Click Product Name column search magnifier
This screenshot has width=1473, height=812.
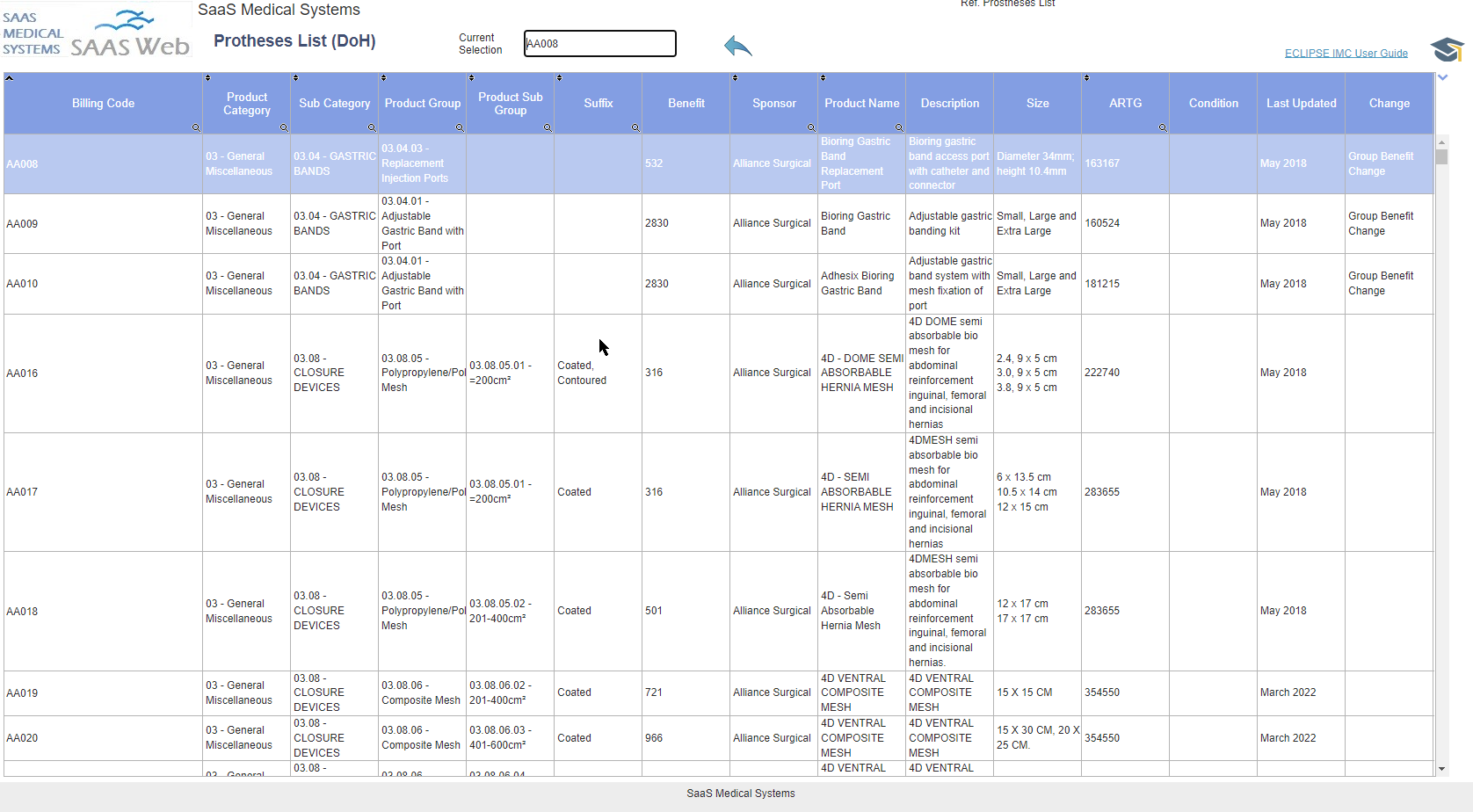point(899,127)
